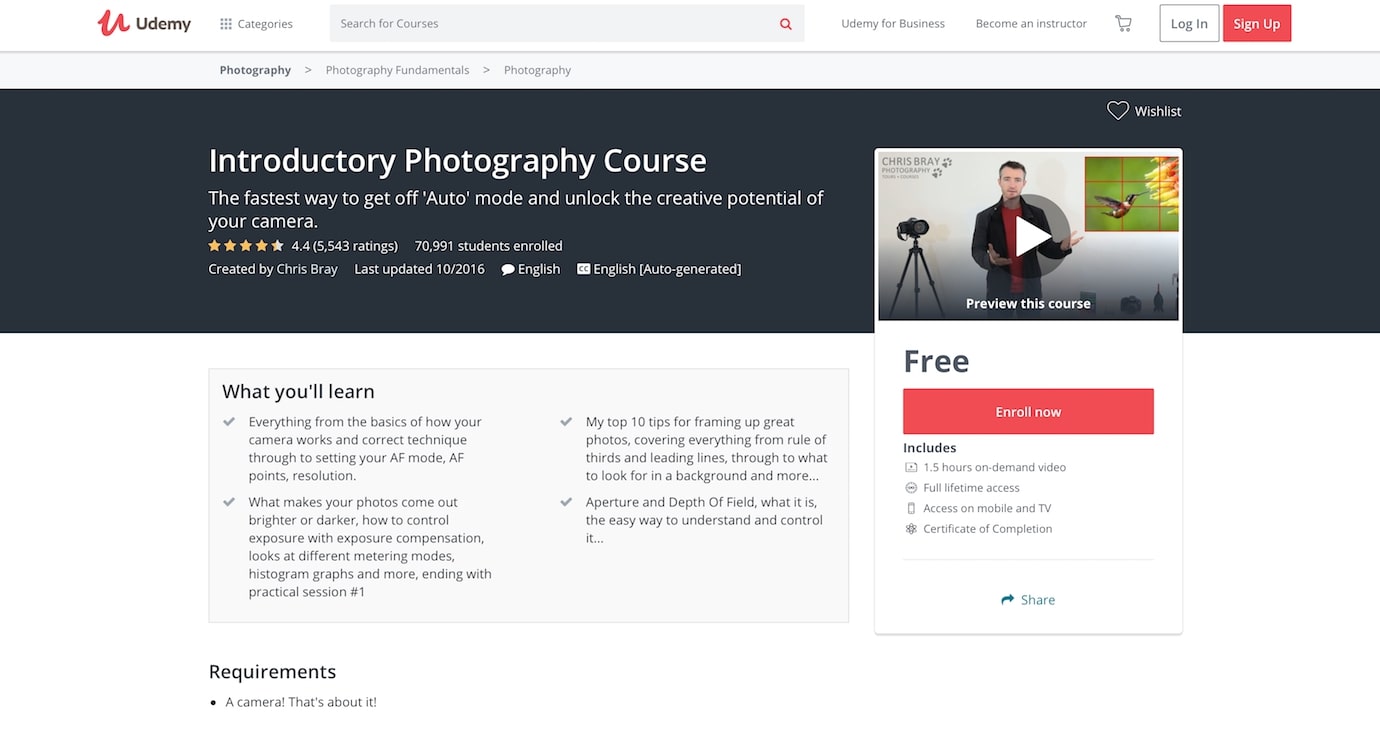Click the closed captions CC icon
This screenshot has width=1380, height=730.
pos(583,269)
